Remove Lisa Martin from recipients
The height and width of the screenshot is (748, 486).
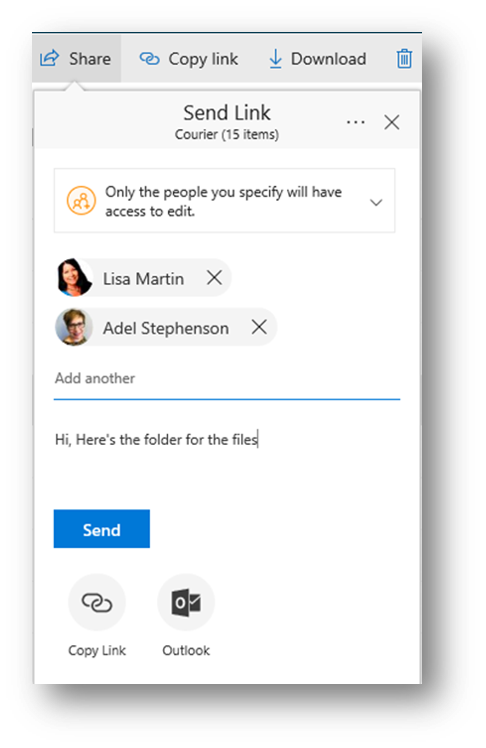coord(214,277)
